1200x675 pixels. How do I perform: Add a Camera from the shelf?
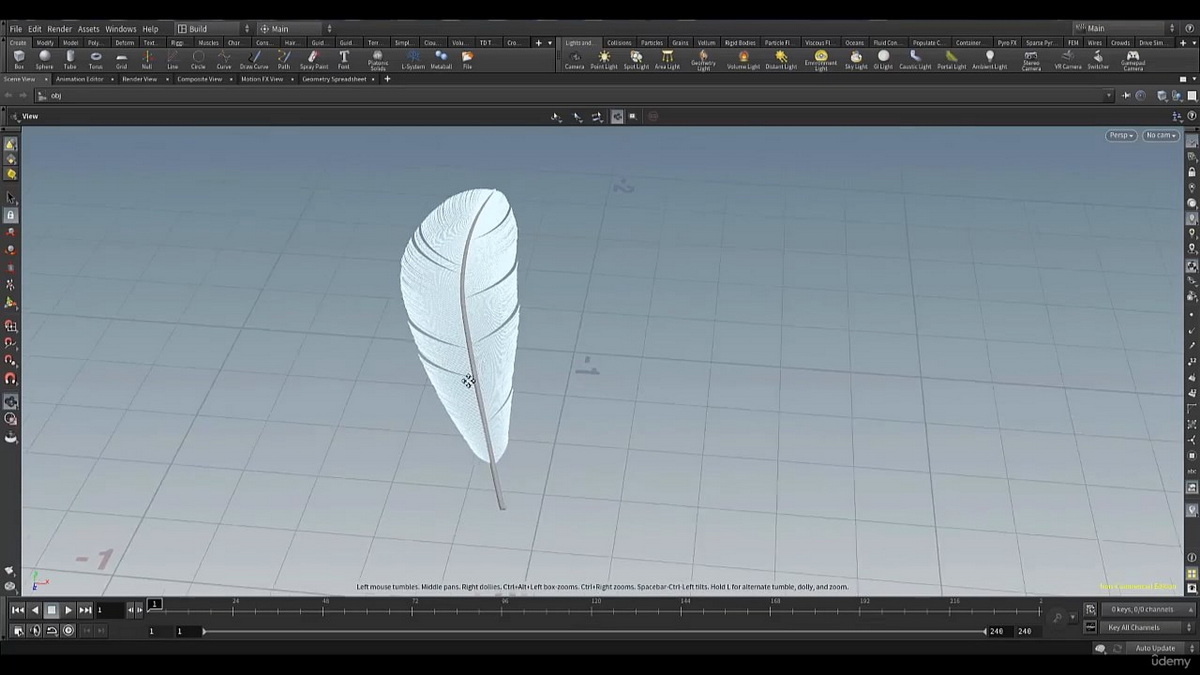[574, 60]
